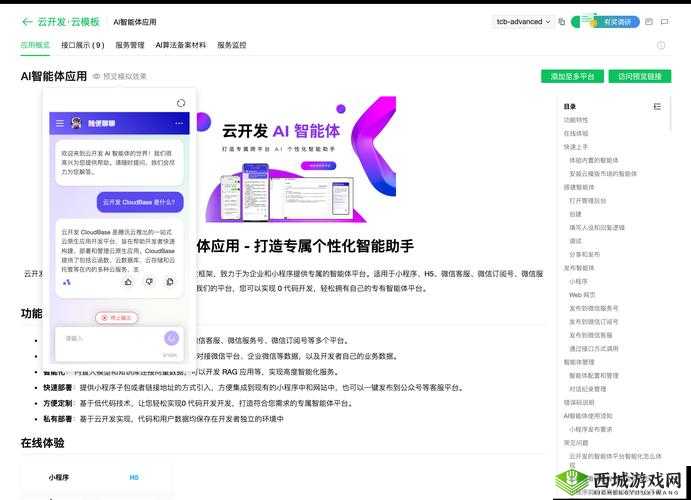This screenshot has width=691, height=500.
Task: Jump to 快速上手 in contents
Action: [575, 147]
